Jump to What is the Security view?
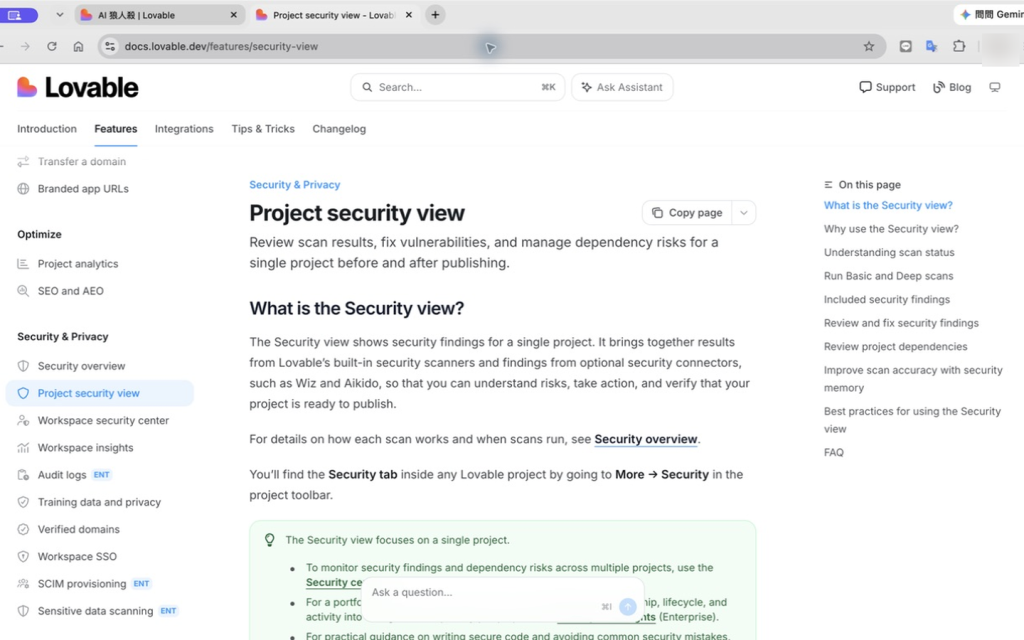Viewport: 1024px width, 640px height. tap(888, 205)
